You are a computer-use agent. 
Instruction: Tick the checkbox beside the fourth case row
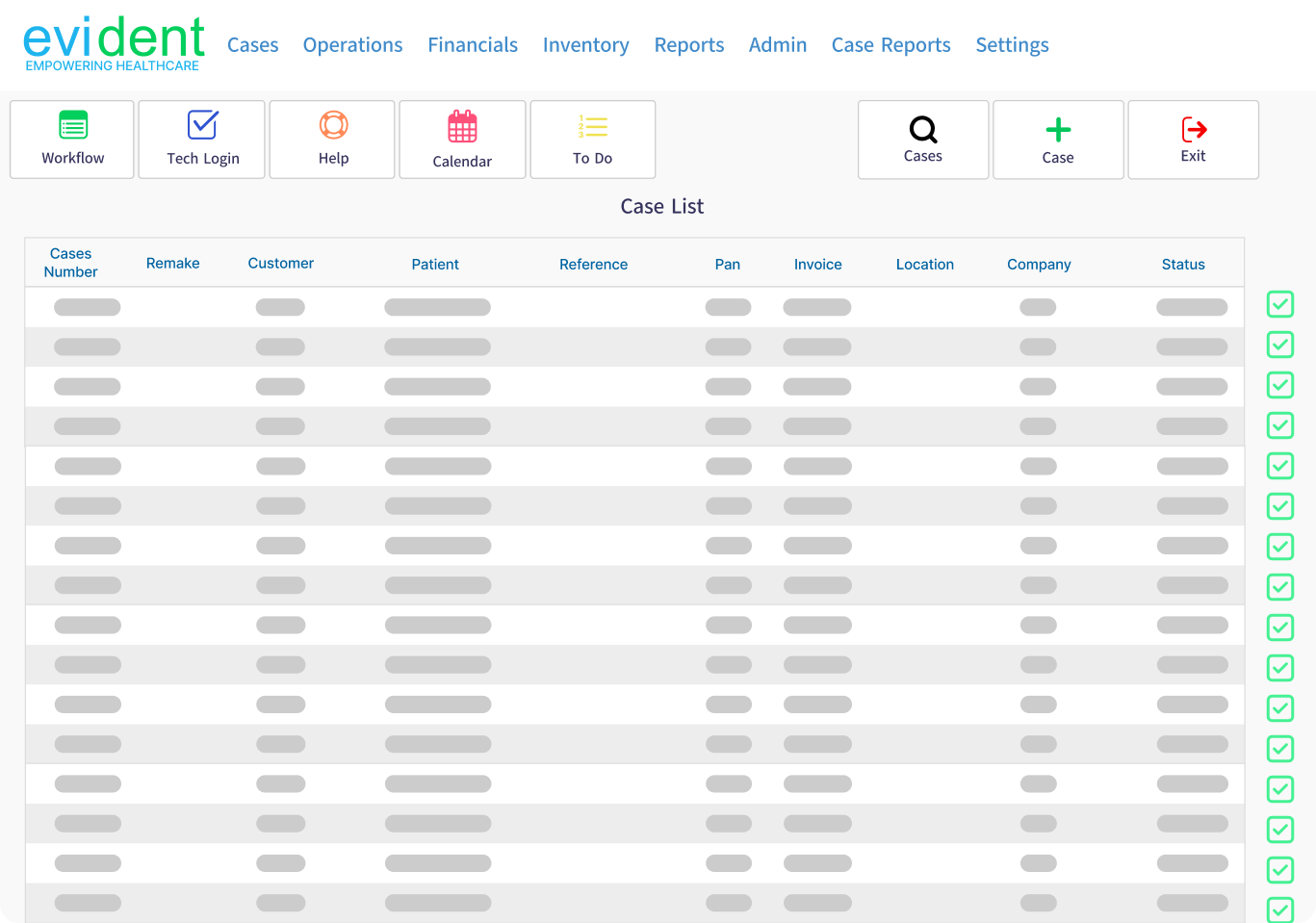[x=1280, y=425]
